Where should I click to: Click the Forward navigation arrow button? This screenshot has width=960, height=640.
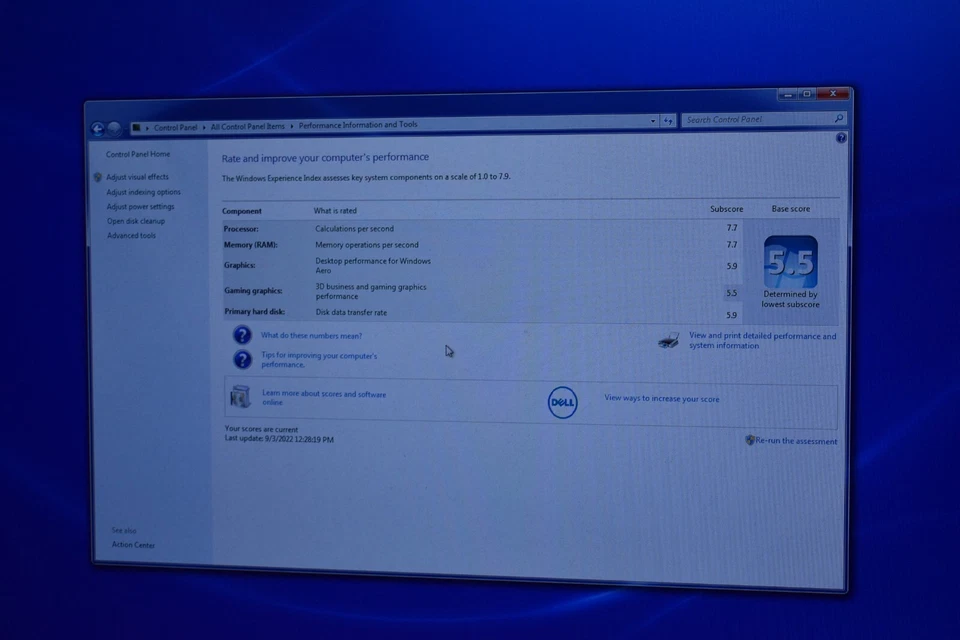coord(115,128)
